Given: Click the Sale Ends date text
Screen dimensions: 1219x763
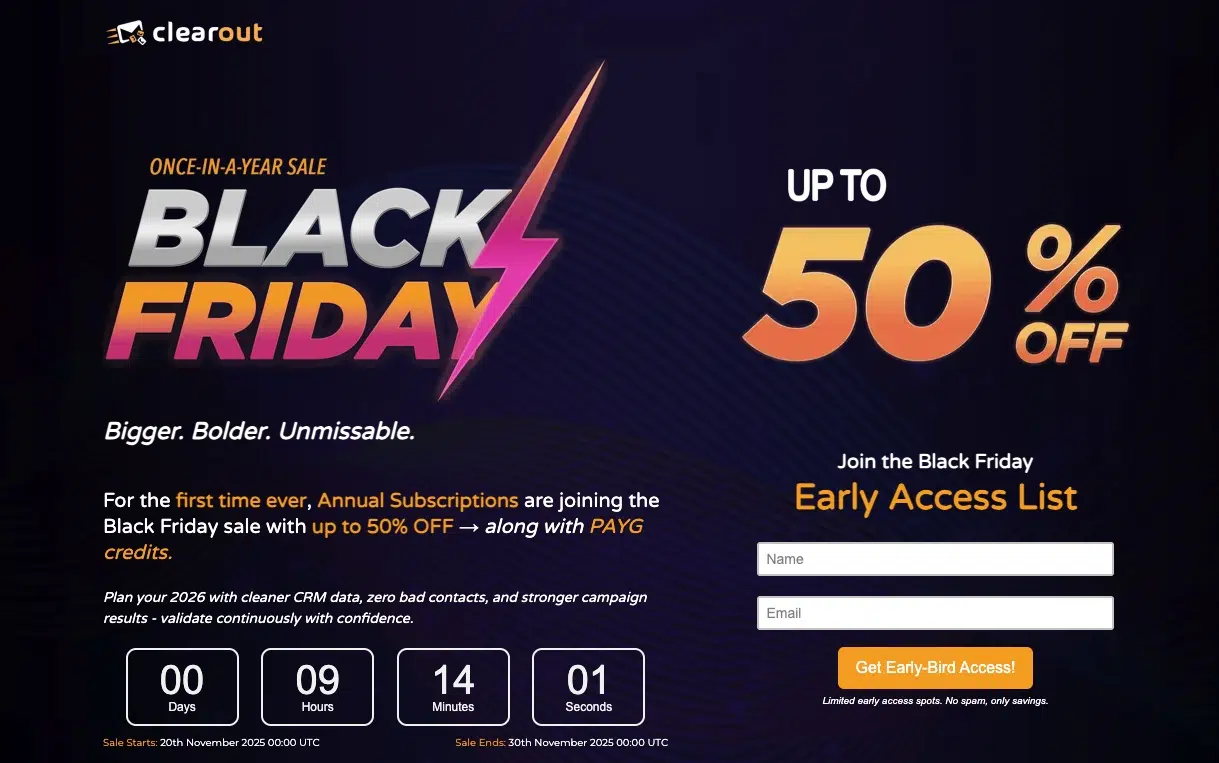Looking at the screenshot, I should coord(561,743).
